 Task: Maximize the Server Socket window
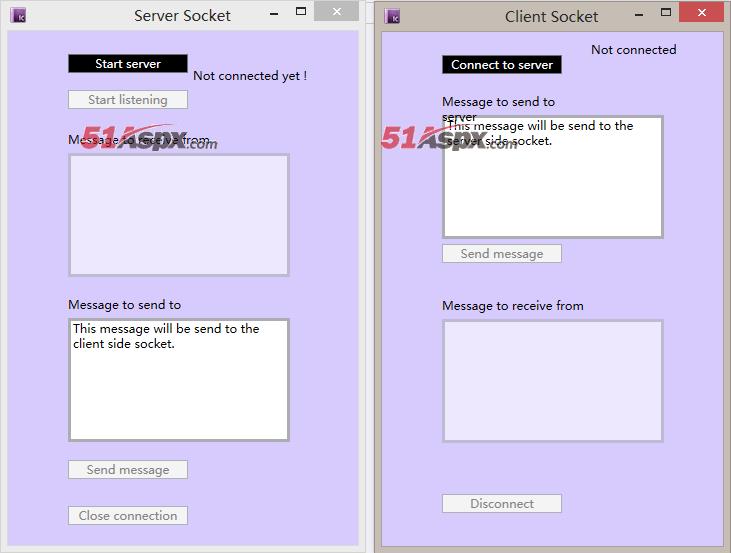click(x=301, y=12)
